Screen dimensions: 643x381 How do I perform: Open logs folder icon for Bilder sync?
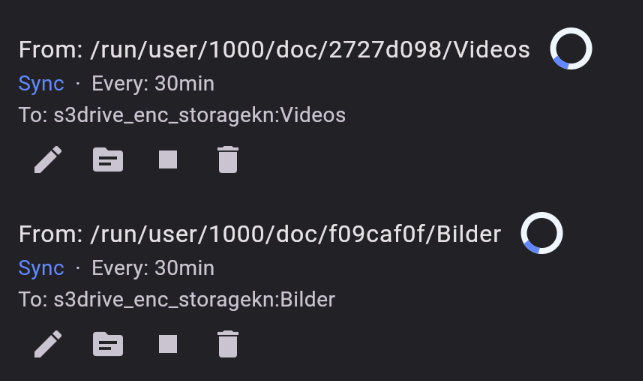[108, 344]
